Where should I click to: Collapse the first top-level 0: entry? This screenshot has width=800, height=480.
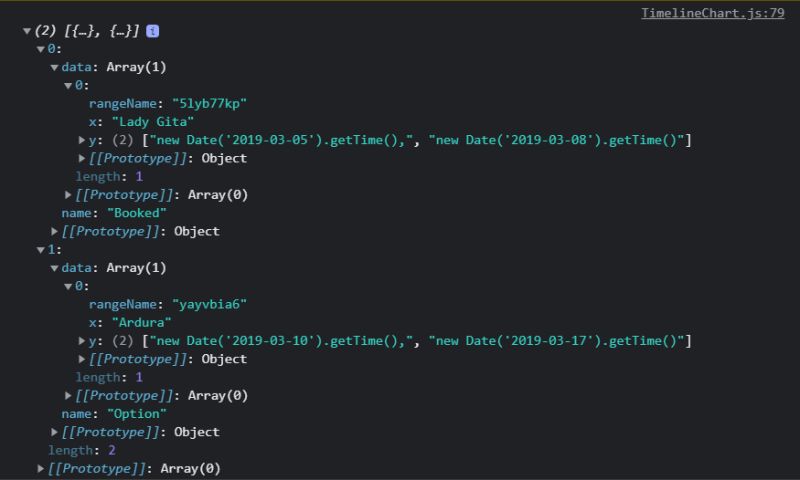click(41, 49)
